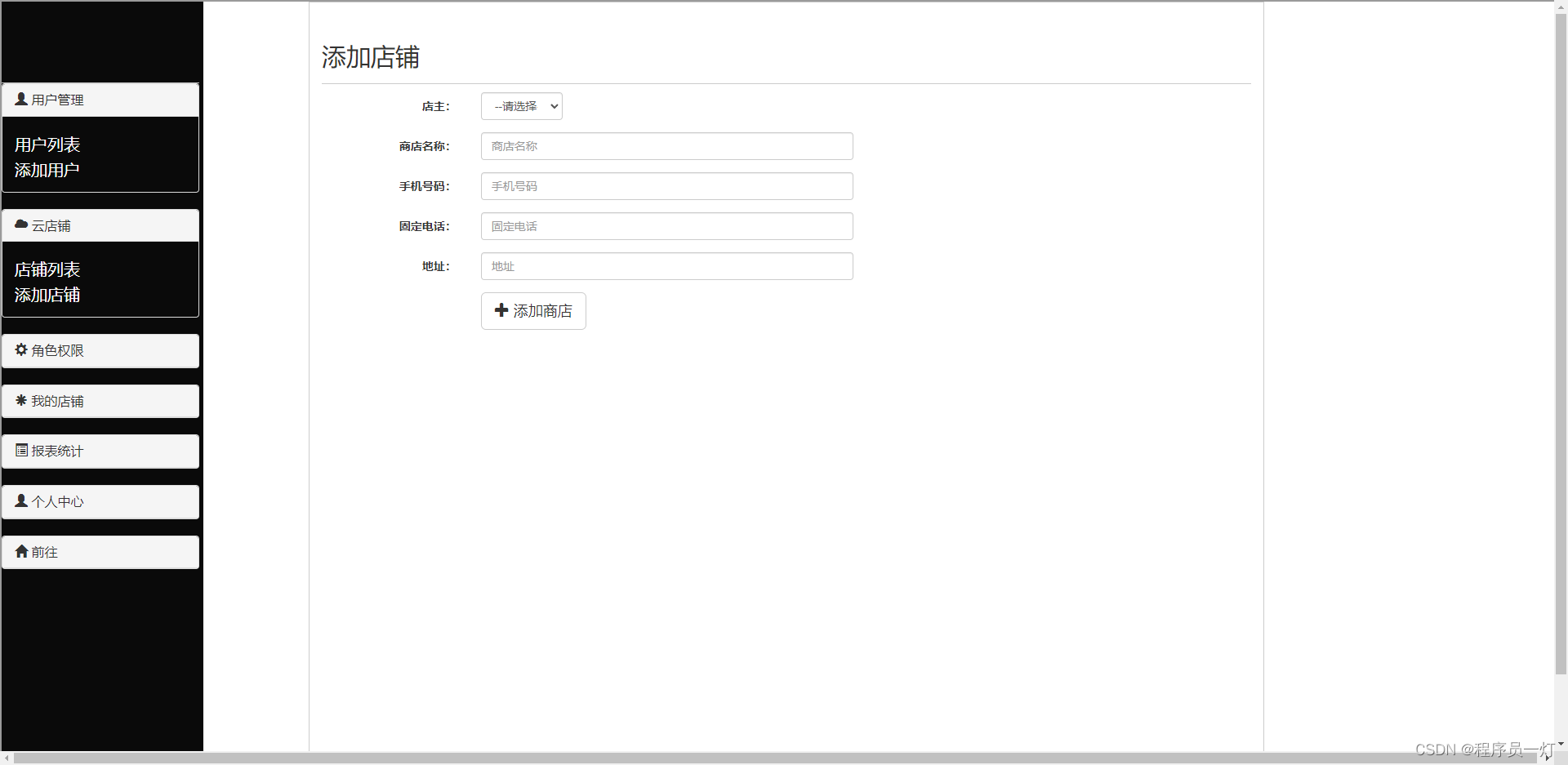Click the cloud icon beside 云店铺
The height and width of the screenshot is (765, 1568).
21,225
